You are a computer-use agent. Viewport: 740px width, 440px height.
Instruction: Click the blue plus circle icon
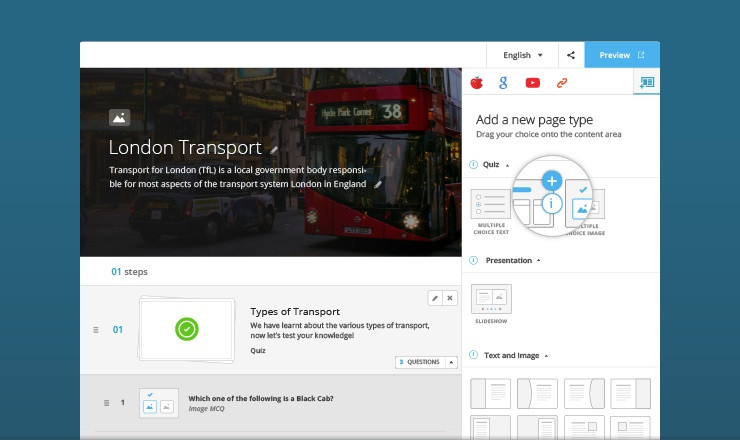coord(552,181)
